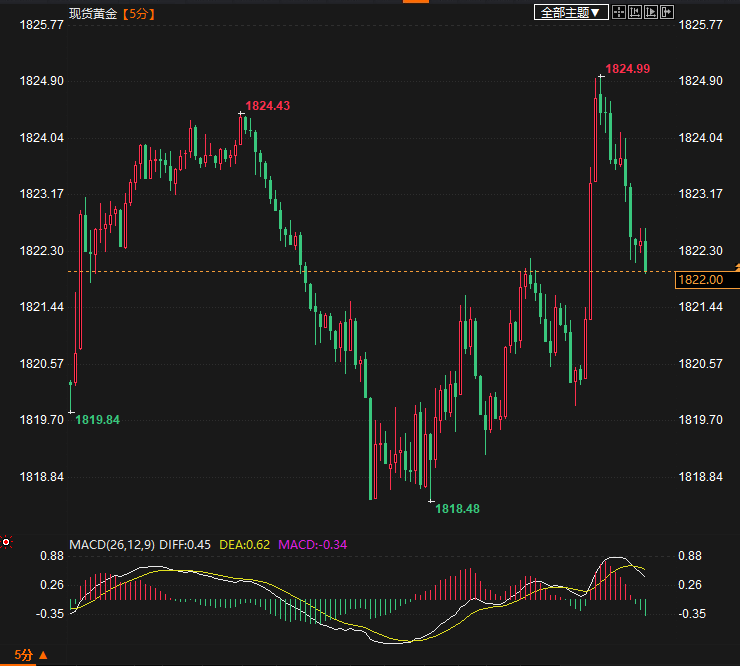Toggle the yellow DEA:0.62 line label
This screenshot has height=666, width=740.
[244, 545]
